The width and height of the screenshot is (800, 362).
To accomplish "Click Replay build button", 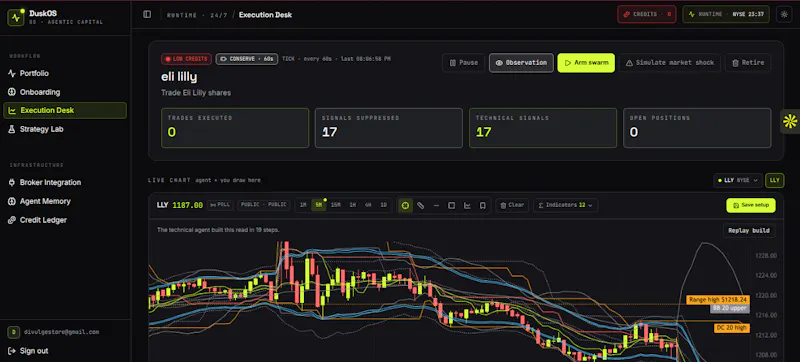I will pos(749,230).
